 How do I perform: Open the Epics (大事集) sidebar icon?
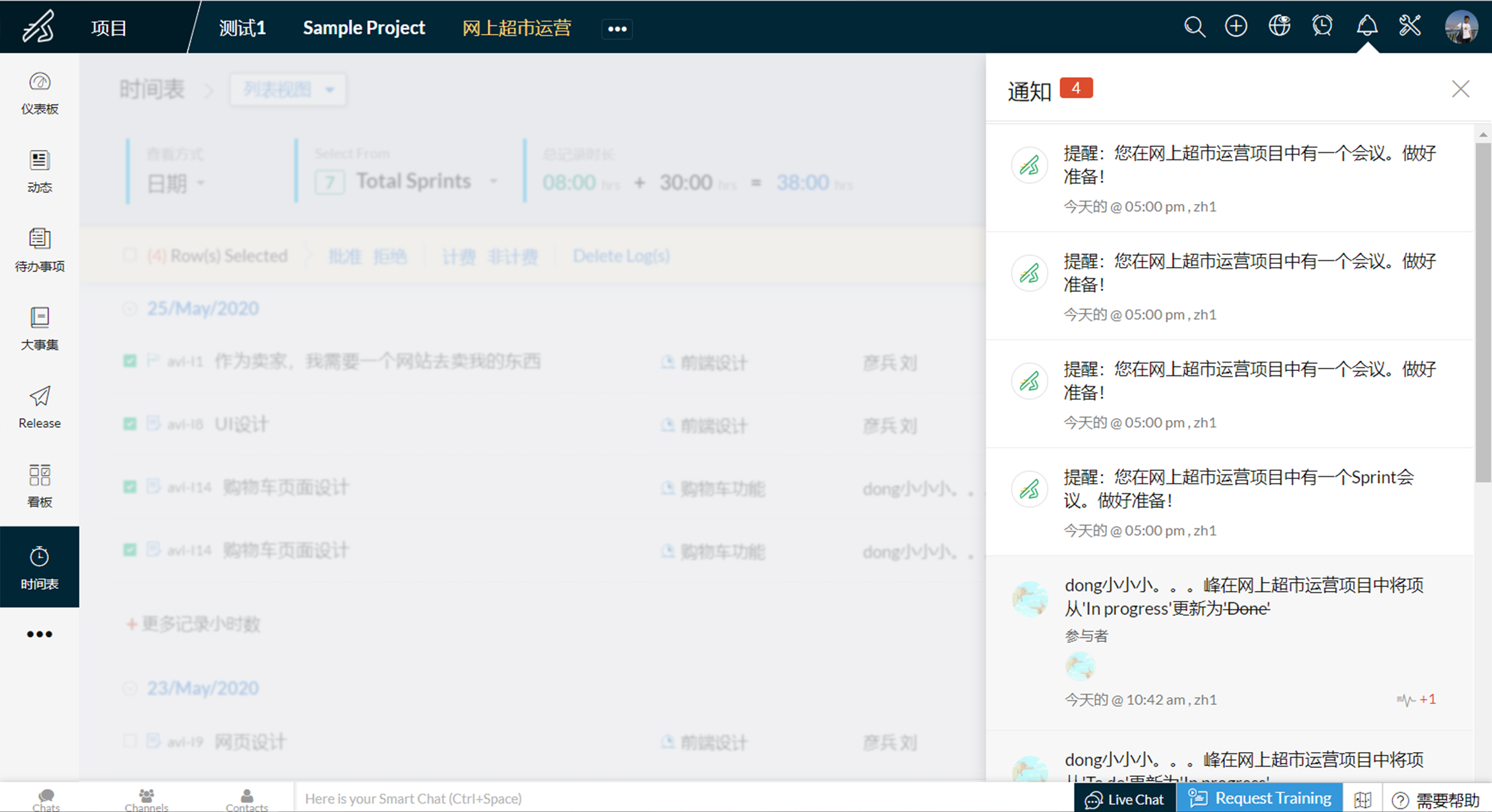(x=40, y=328)
